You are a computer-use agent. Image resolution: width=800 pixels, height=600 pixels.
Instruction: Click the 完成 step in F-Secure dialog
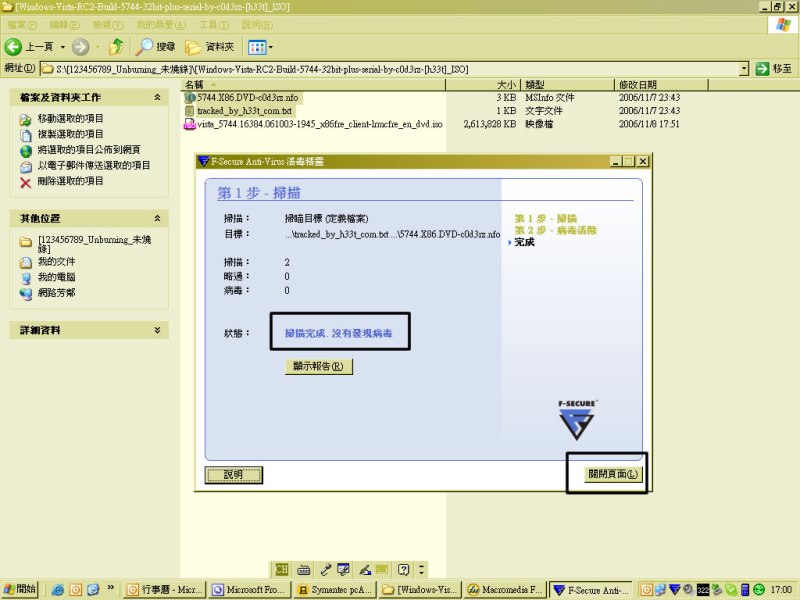(x=524, y=242)
